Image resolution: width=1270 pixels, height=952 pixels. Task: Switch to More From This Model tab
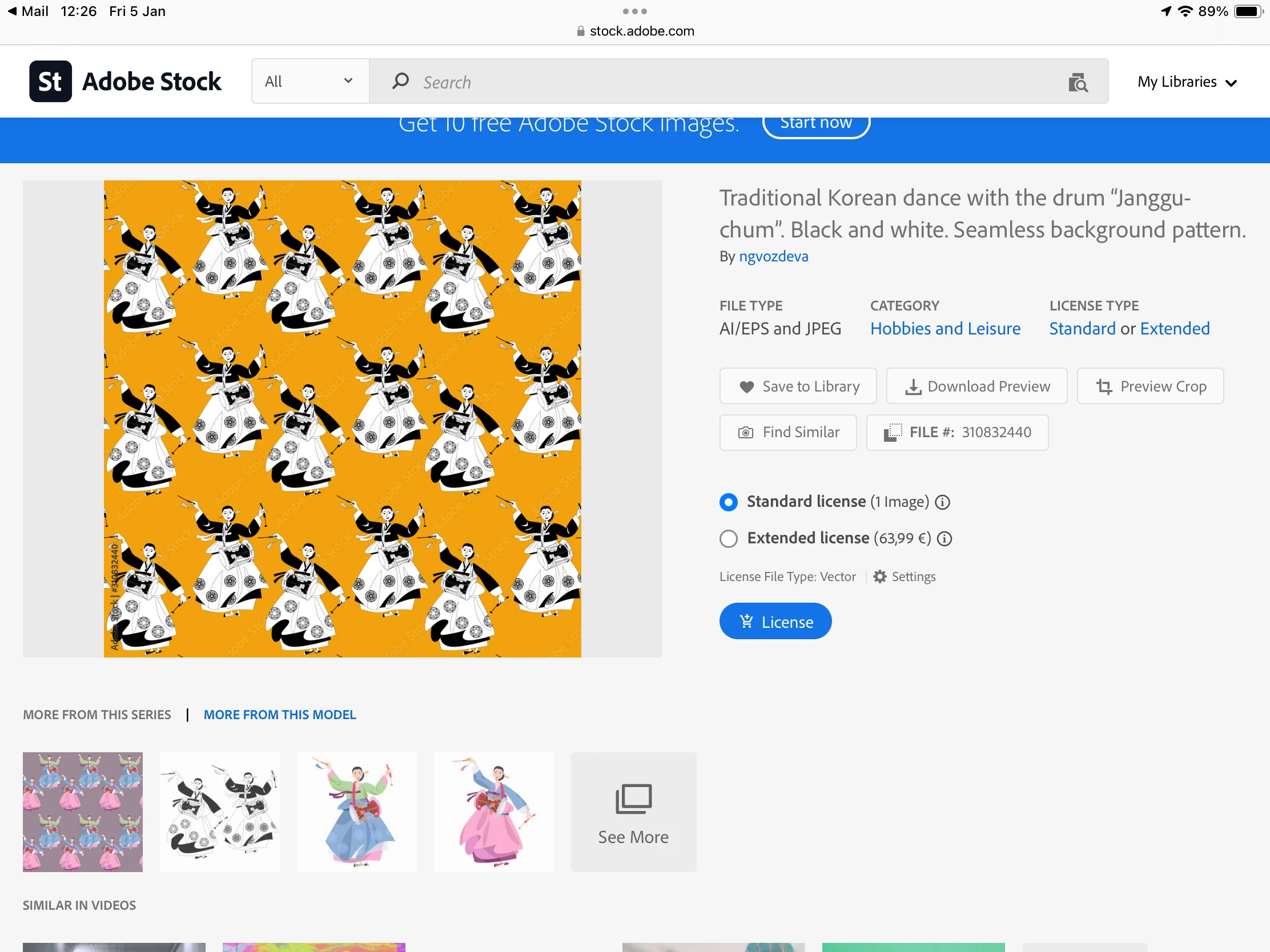click(280, 715)
